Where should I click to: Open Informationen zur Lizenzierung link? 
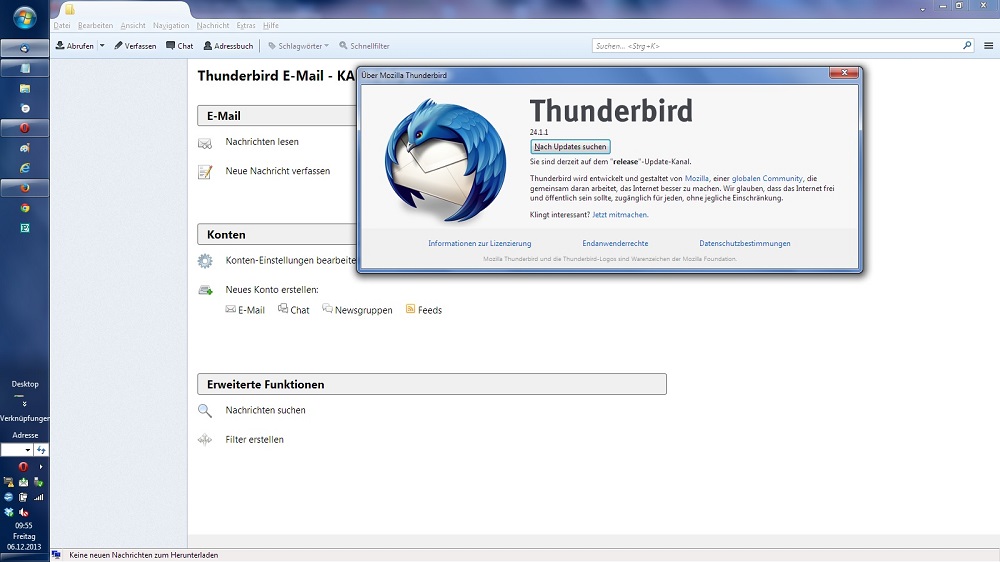480,243
